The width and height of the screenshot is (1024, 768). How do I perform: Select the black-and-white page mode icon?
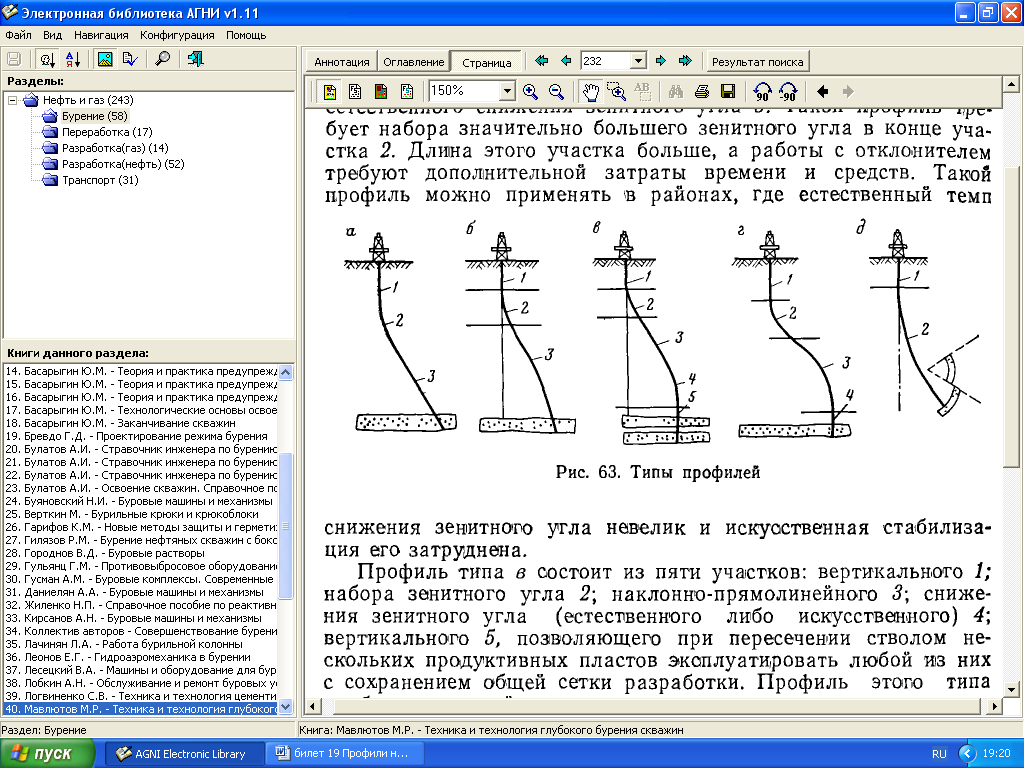coord(355,91)
